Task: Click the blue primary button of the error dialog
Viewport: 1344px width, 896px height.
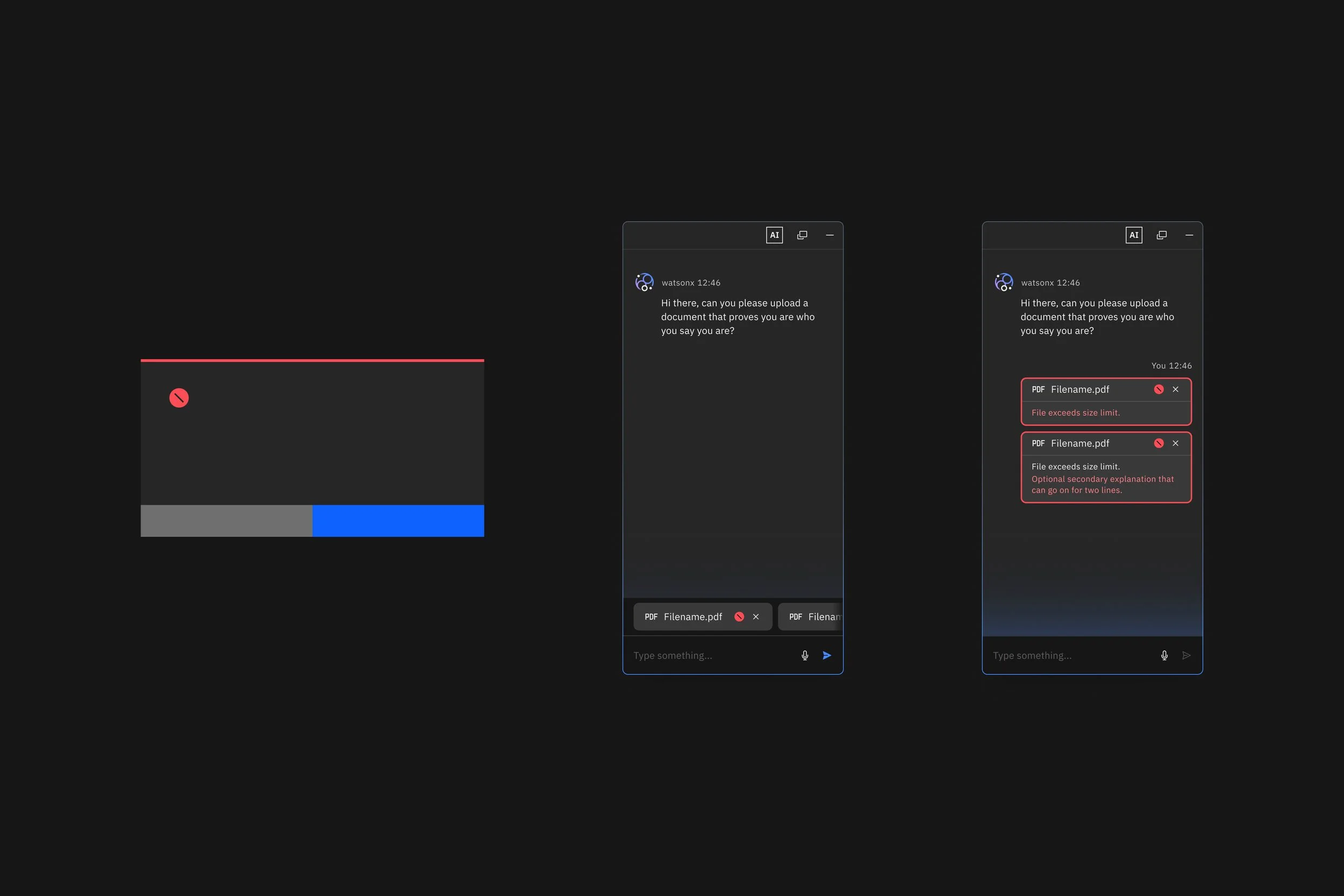Action: (398, 521)
